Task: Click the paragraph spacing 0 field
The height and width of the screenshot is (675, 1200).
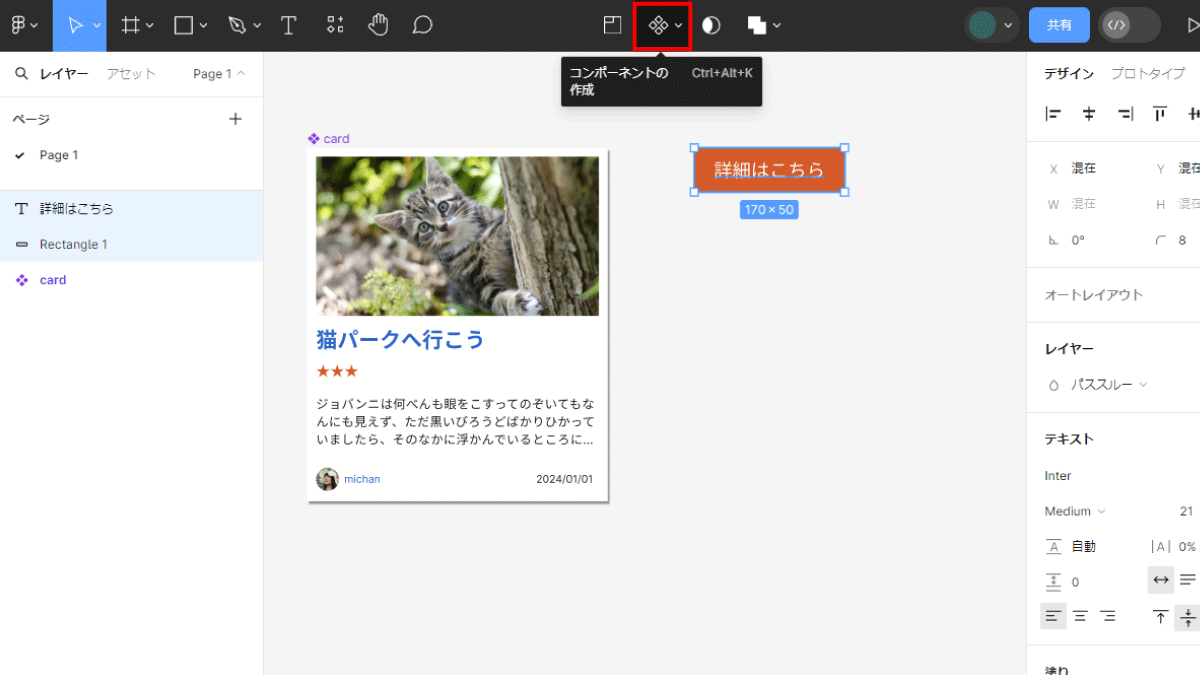Action: 1085,582
